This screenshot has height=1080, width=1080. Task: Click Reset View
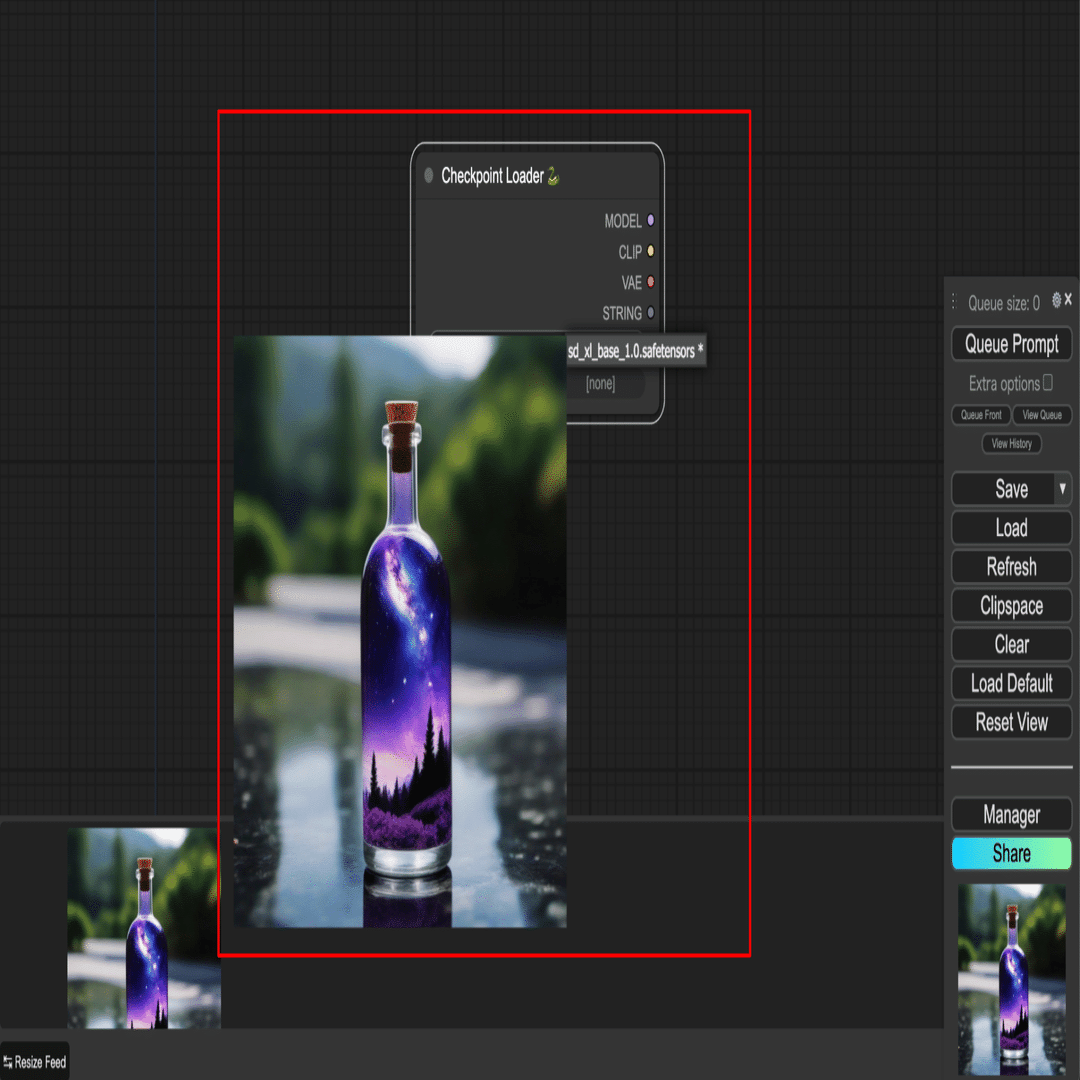1011,723
